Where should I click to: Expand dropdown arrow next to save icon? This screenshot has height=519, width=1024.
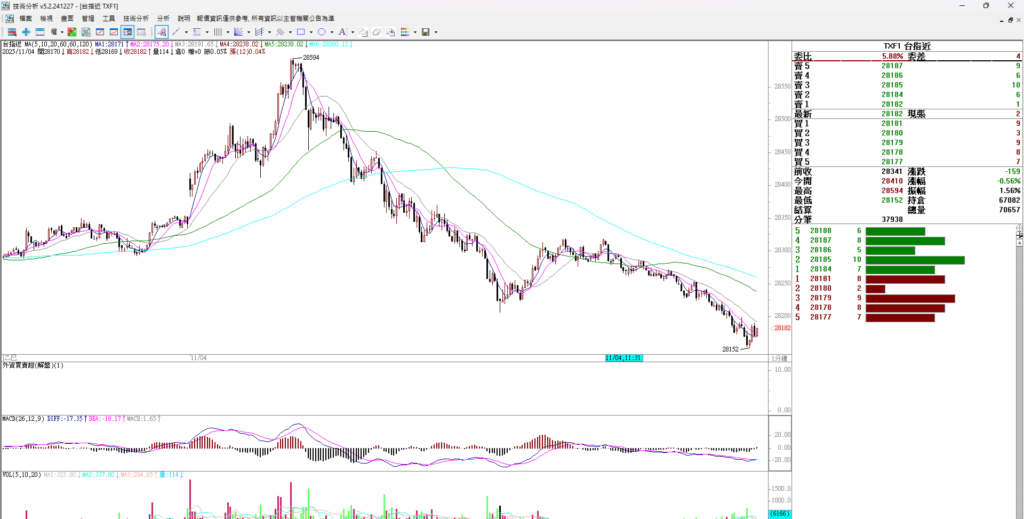436,32
